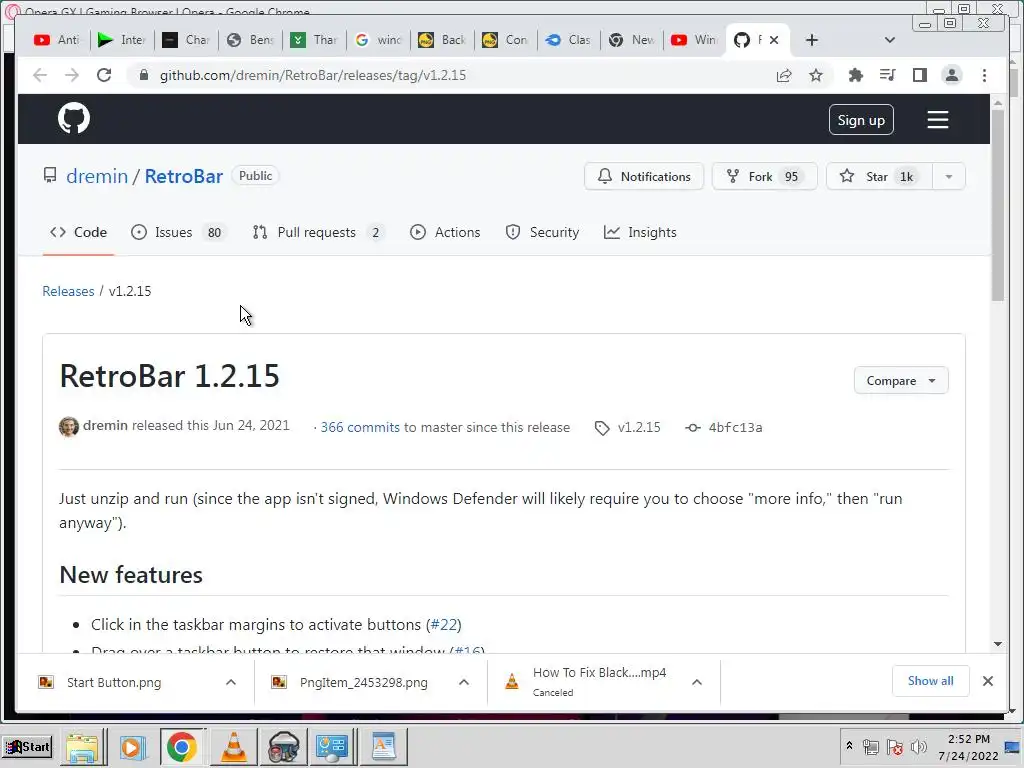Open the RetroBar repository link

[184, 176]
